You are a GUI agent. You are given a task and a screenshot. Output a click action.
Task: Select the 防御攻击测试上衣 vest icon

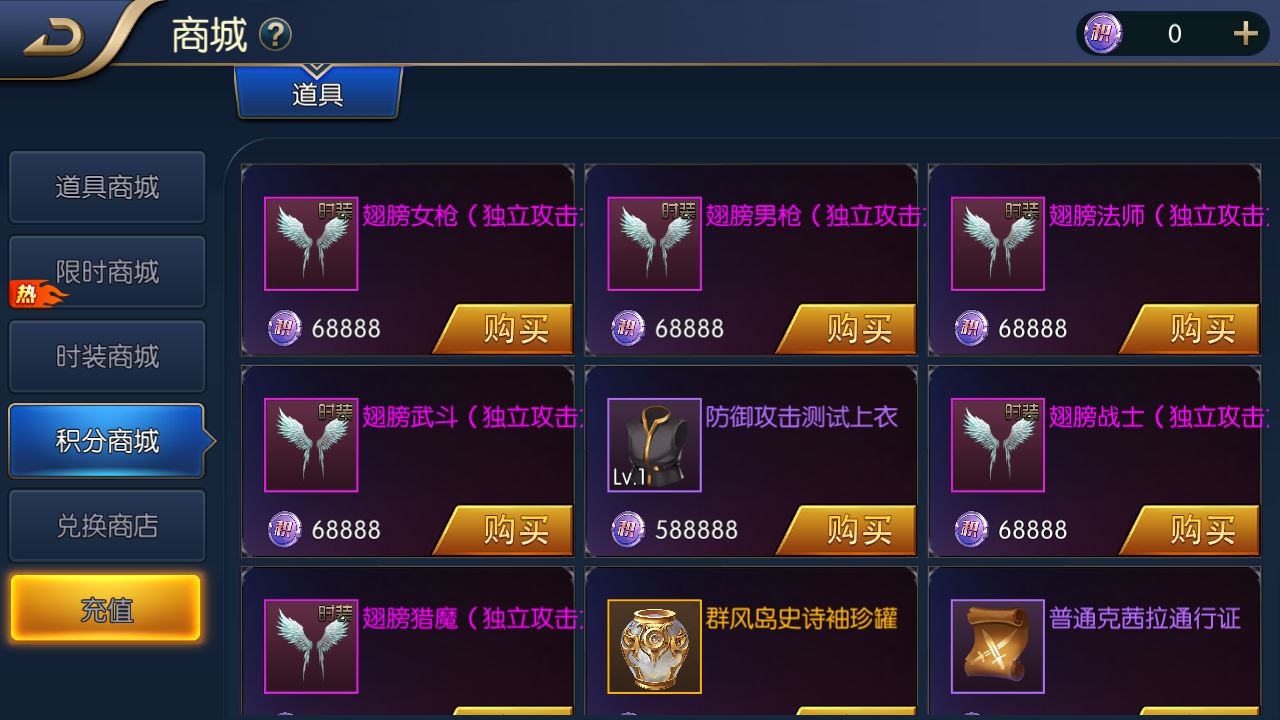pos(654,445)
